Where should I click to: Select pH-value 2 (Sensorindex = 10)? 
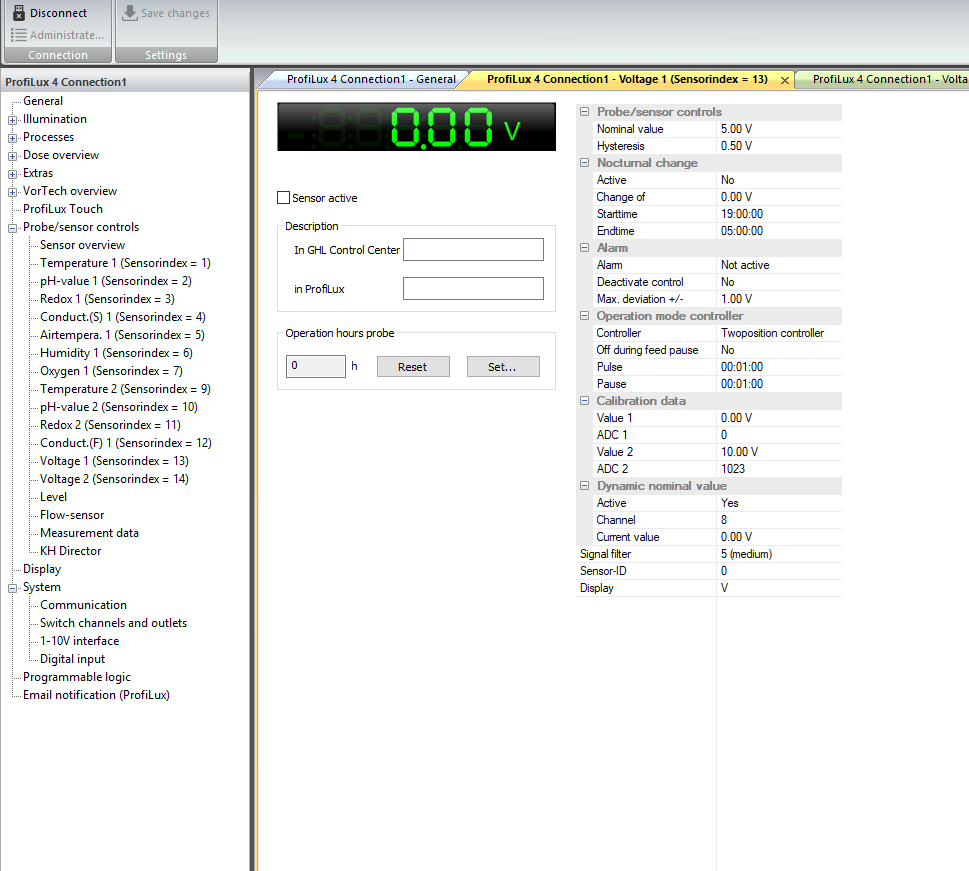pyautogui.click(x=119, y=407)
